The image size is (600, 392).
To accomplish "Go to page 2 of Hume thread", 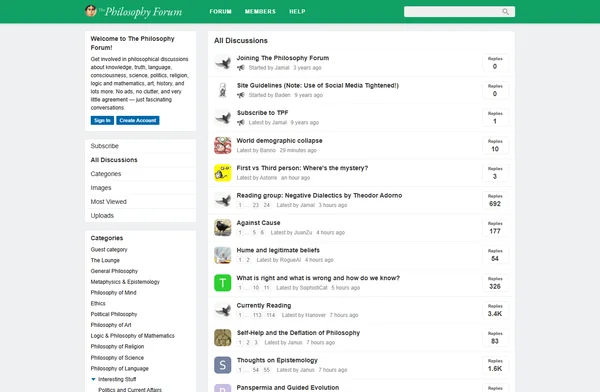I will tap(248, 260).
